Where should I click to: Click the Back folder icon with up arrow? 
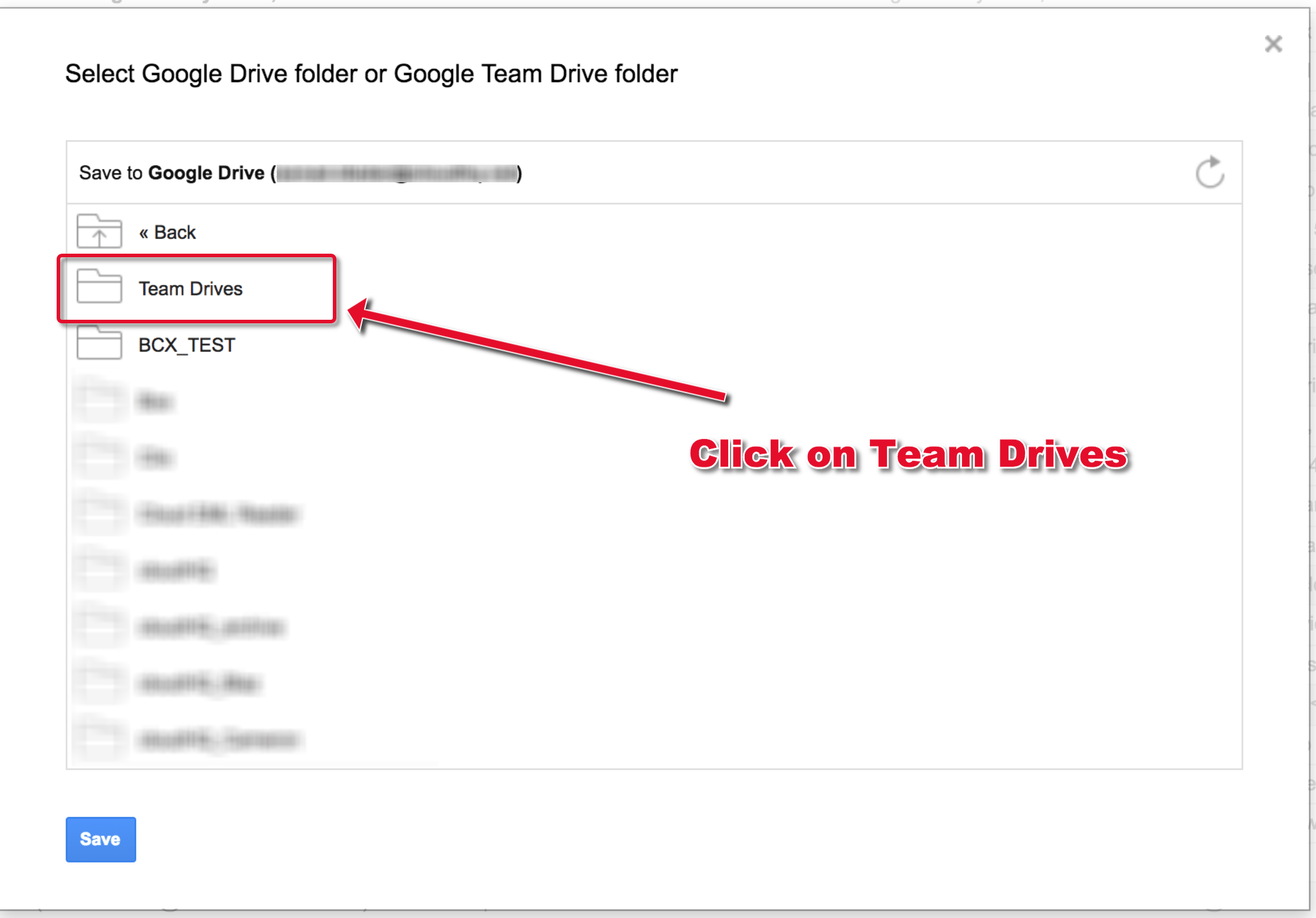[x=99, y=231]
